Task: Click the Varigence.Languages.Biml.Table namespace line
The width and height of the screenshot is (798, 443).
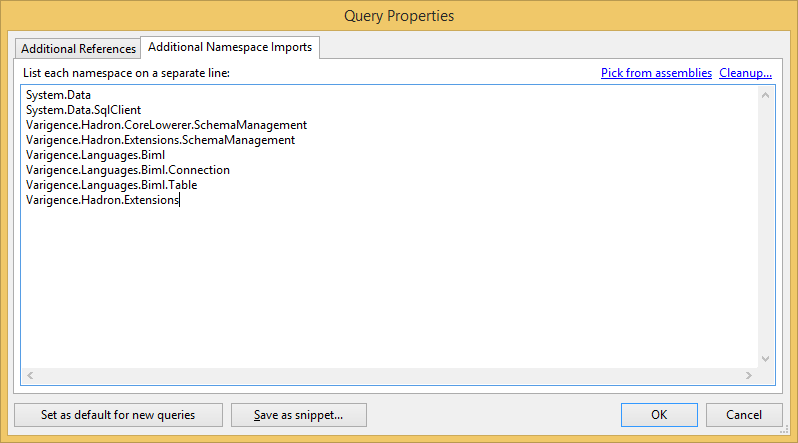Action: [112, 185]
